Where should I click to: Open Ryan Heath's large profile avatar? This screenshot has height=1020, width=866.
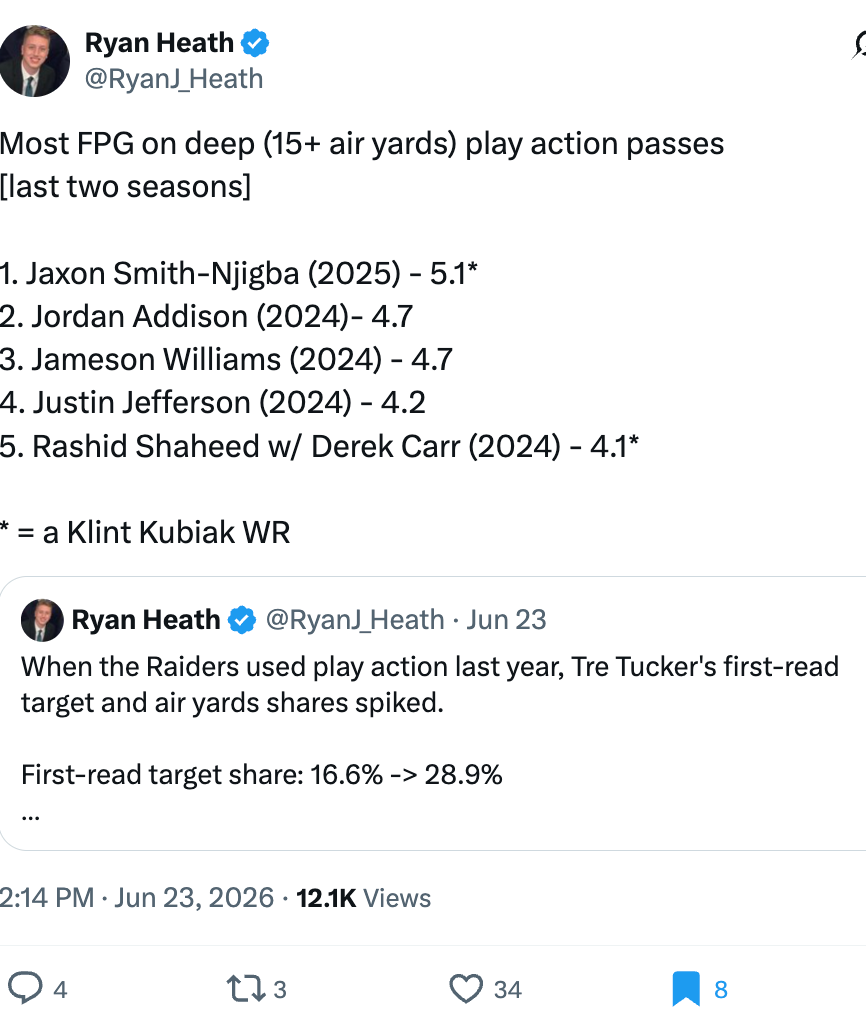33,61
